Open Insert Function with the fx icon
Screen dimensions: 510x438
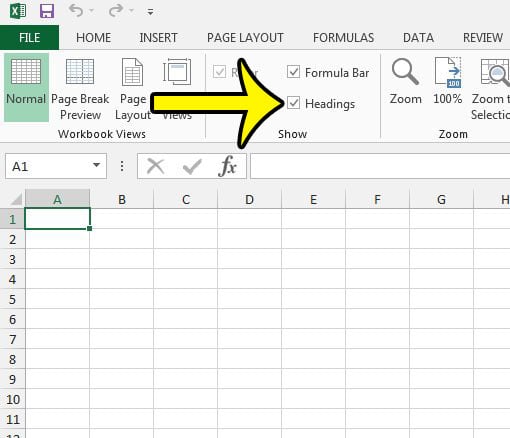[x=228, y=166]
